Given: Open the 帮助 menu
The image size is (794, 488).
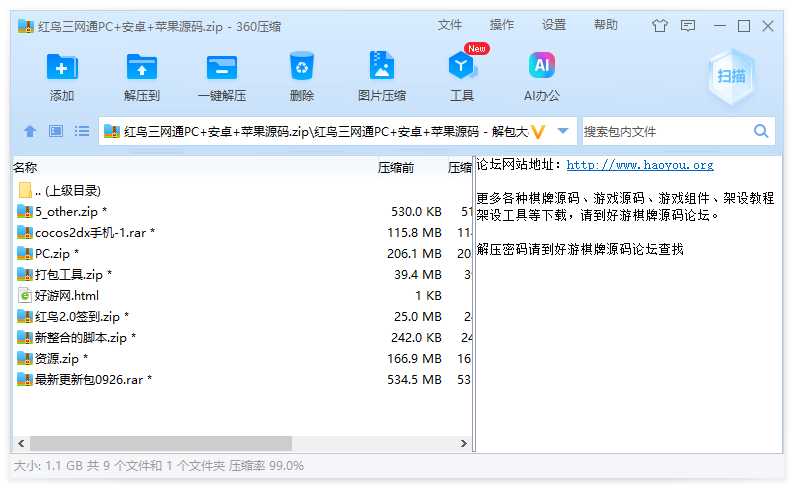Looking at the screenshot, I should coord(606,25).
